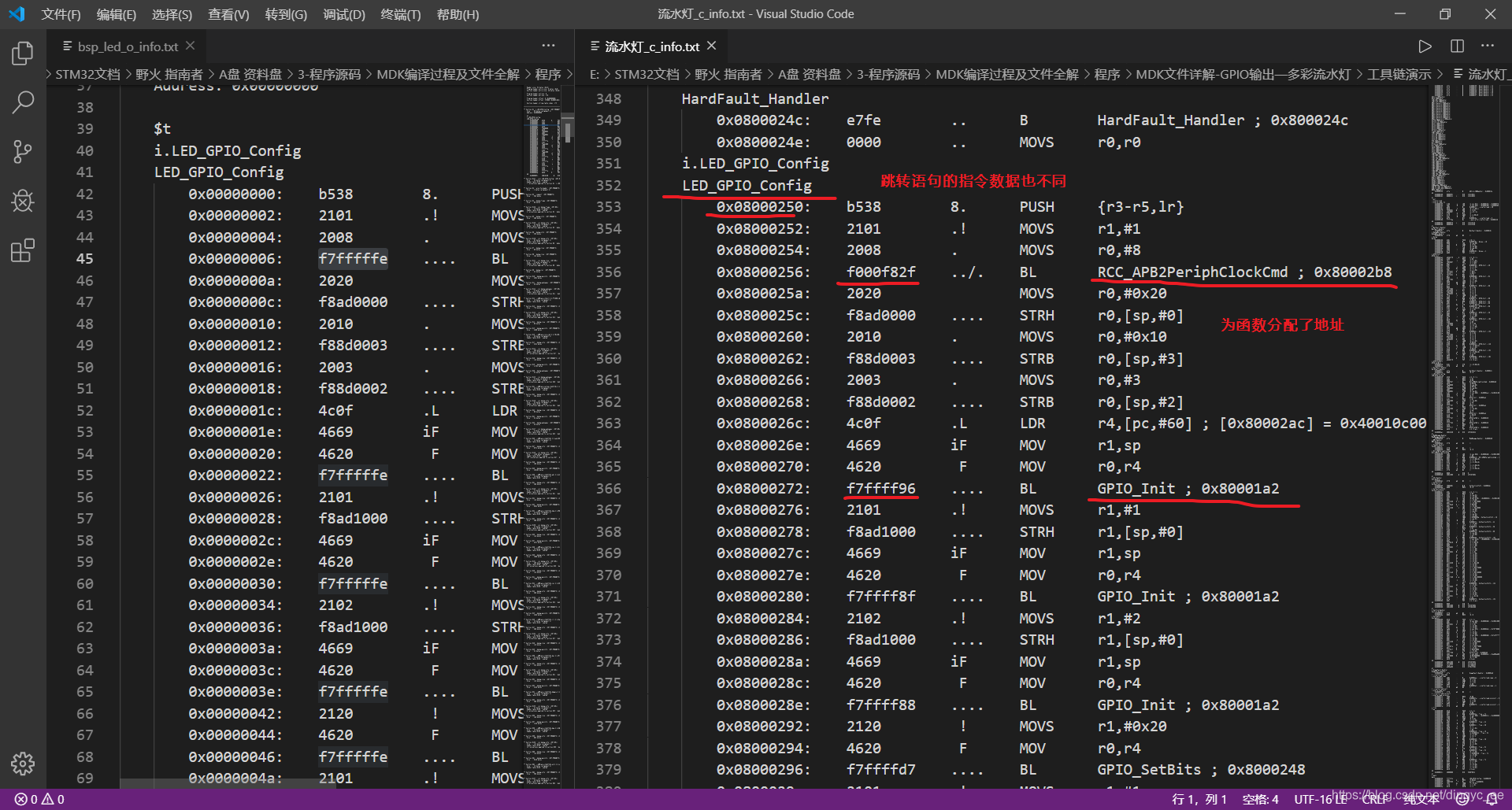Open the Extensions view
Image resolution: width=1512 pixels, height=810 pixels.
pyautogui.click(x=23, y=251)
